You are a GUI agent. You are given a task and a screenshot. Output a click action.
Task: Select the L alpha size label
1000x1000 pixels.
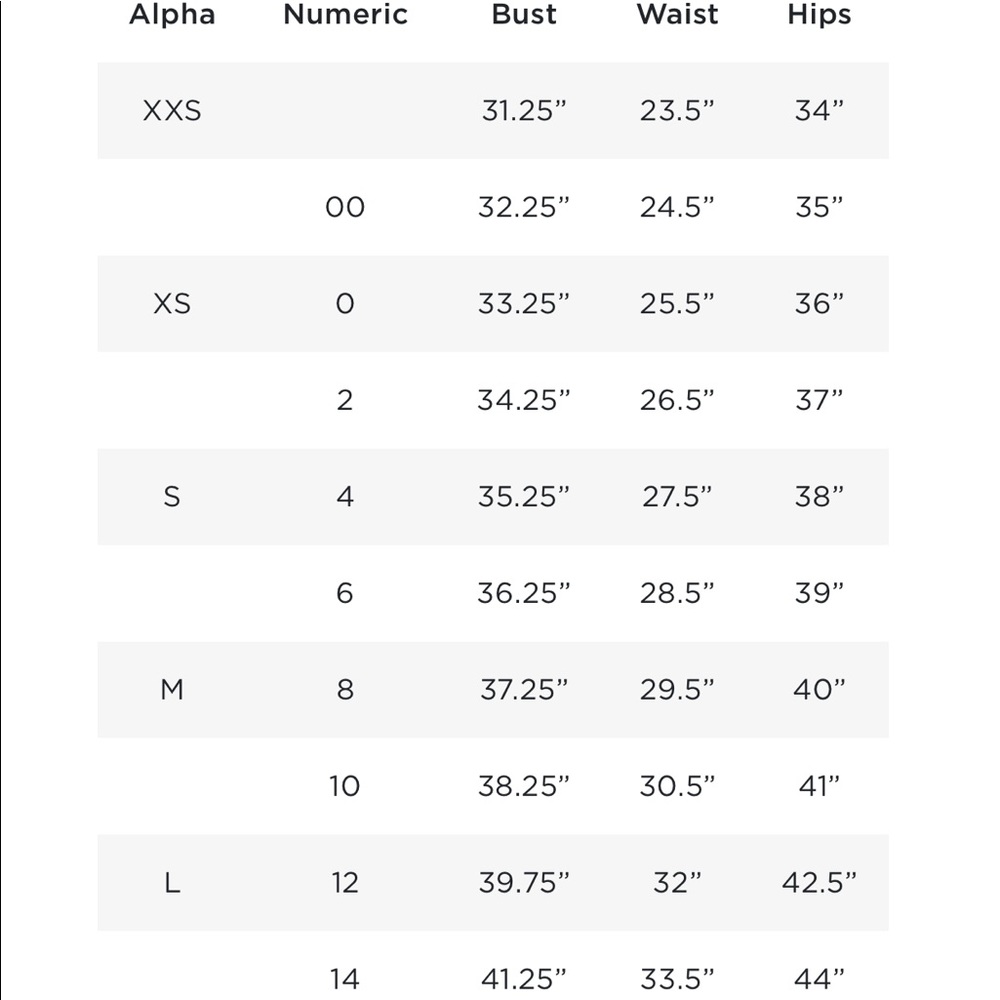point(172,883)
